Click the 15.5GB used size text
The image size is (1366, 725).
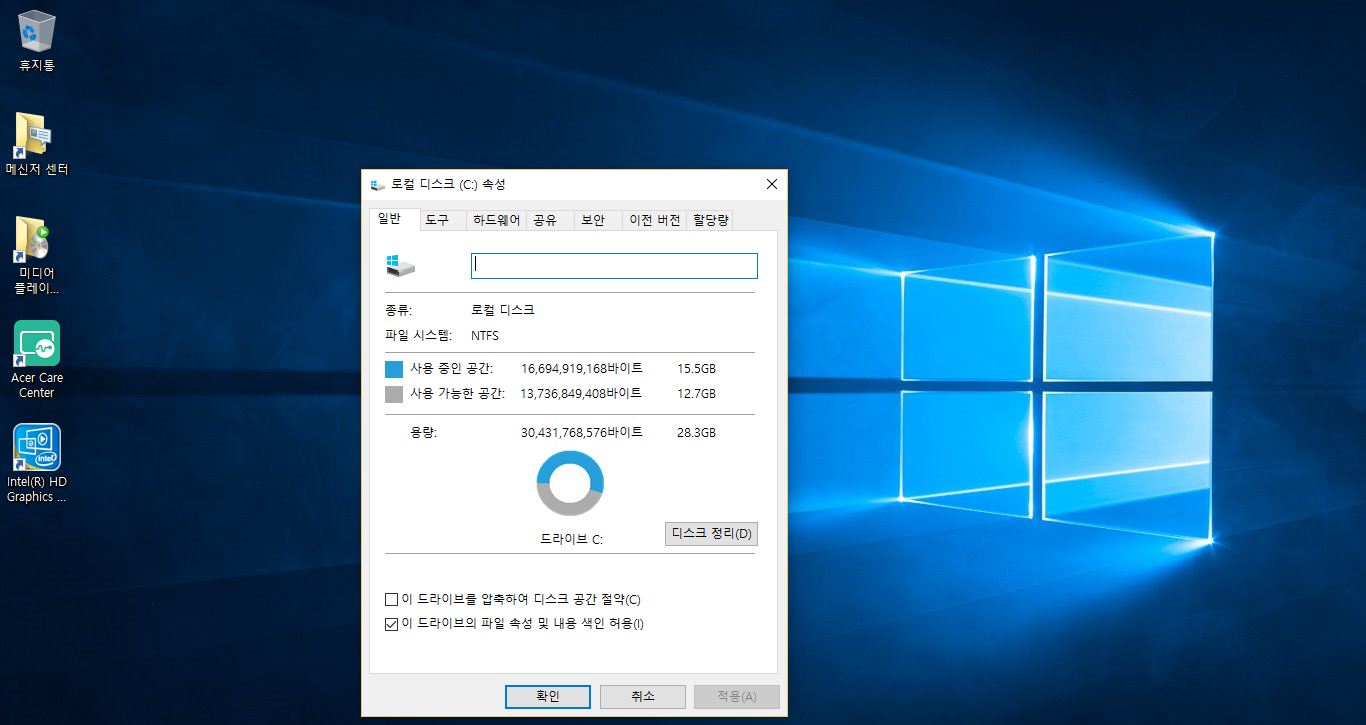click(x=696, y=369)
